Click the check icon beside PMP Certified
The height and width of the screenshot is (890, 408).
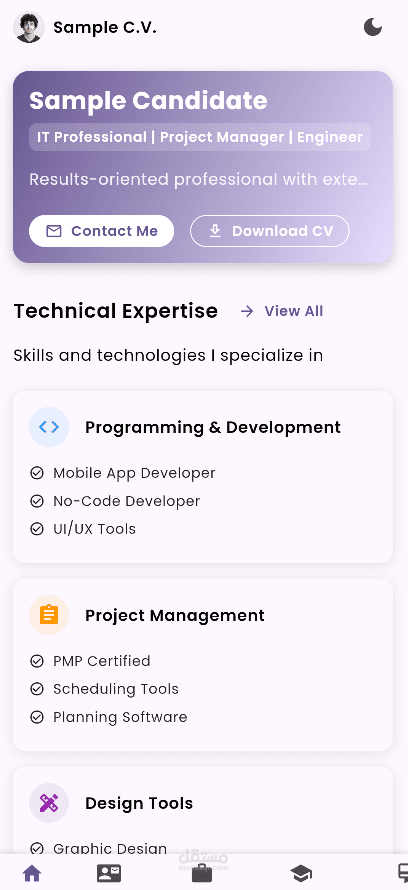click(x=37, y=661)
